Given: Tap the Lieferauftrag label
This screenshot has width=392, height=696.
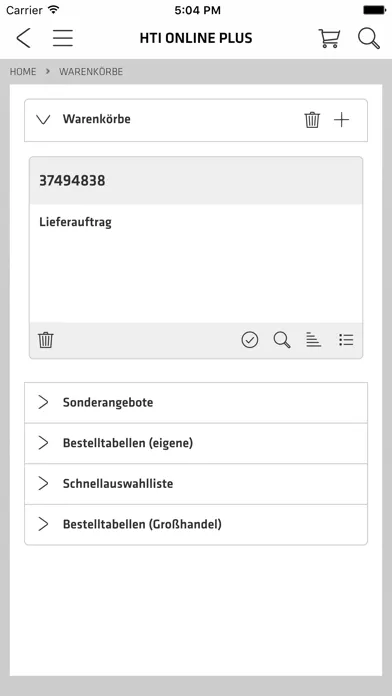Looking at the screenshot, I should 75,222.
